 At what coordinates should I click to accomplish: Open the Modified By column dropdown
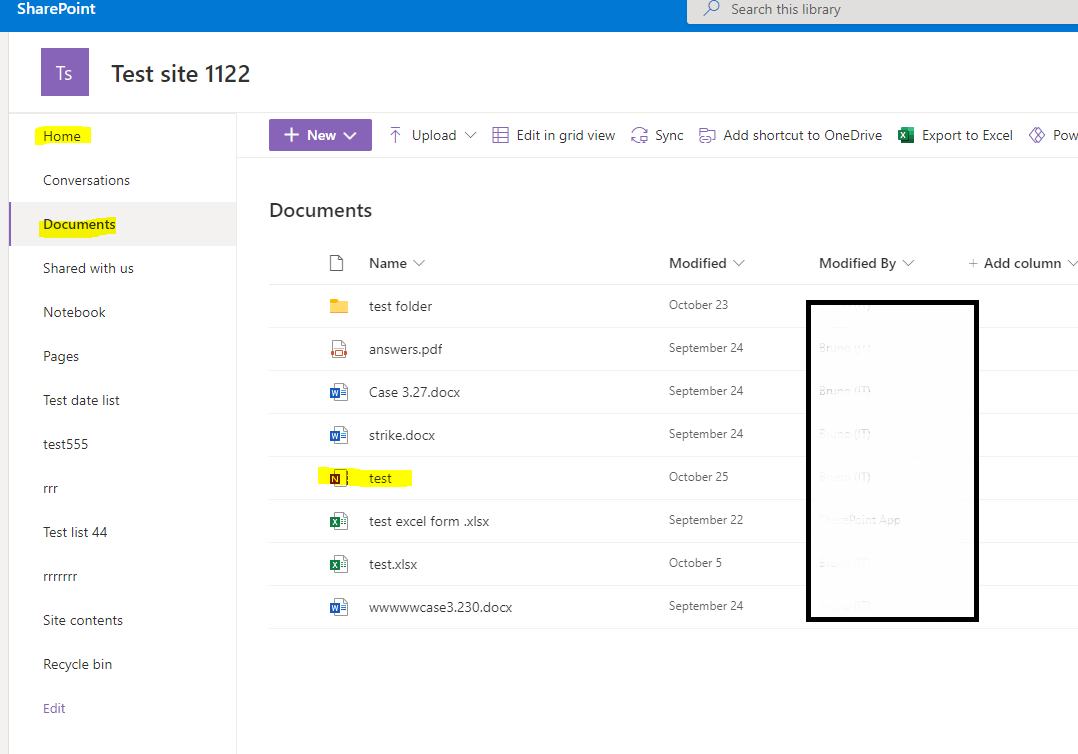pyautogui.click(x=908, y=263)
